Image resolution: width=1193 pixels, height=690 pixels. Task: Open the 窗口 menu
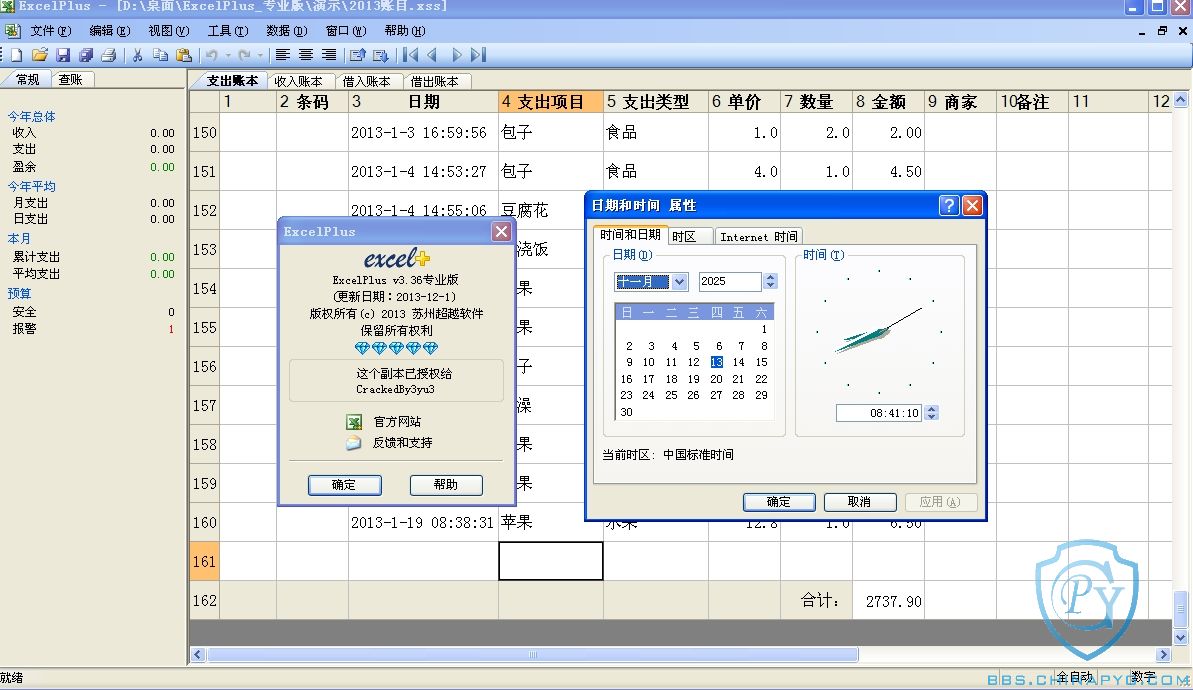pos(345,30)
